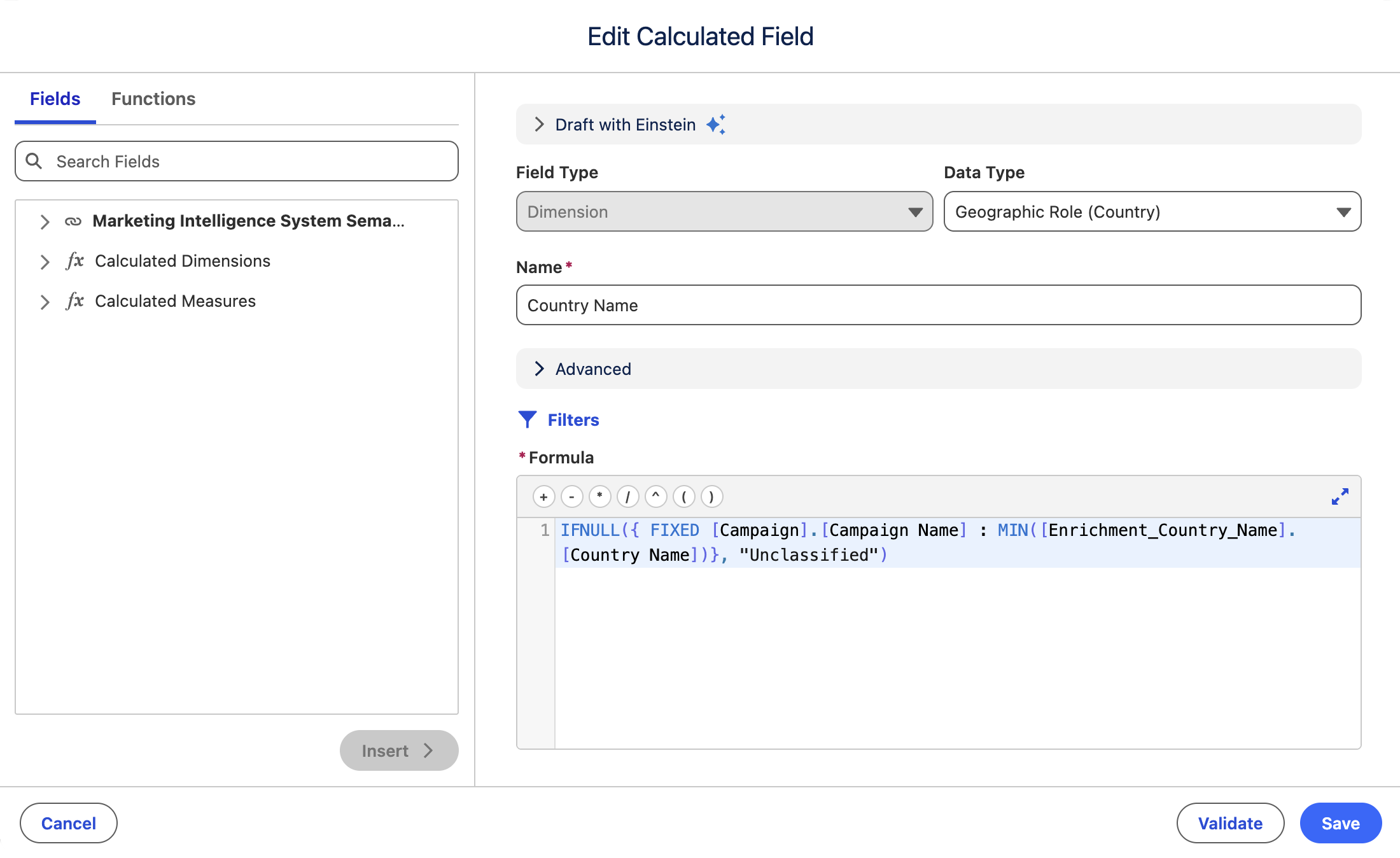Viewport: 1400px width, 858px height.
Task: Expand the formula editor to full size
Action: (1340, 496)
